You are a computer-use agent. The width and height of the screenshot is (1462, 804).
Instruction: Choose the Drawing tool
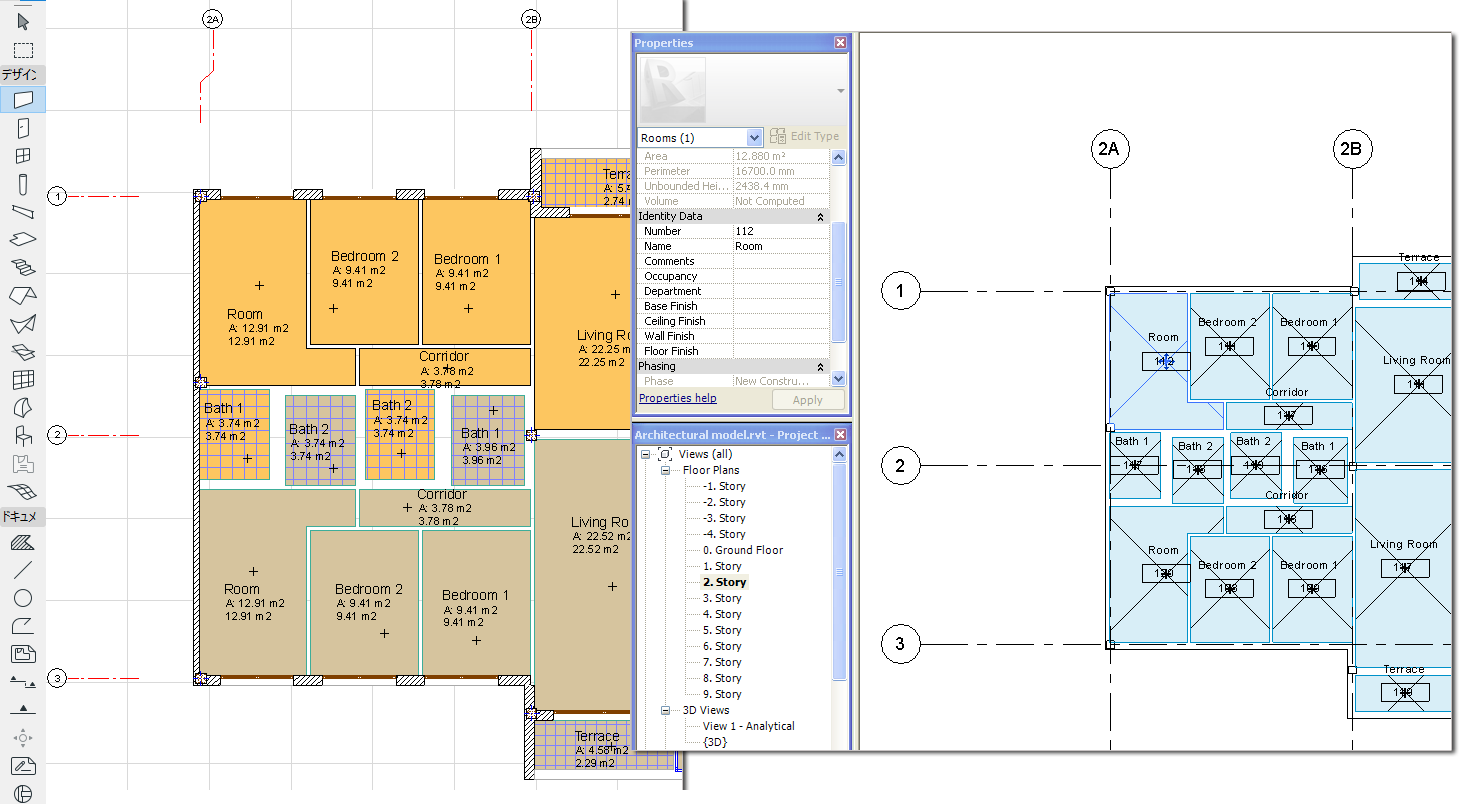pyautogui.click(x=23, y=655)
